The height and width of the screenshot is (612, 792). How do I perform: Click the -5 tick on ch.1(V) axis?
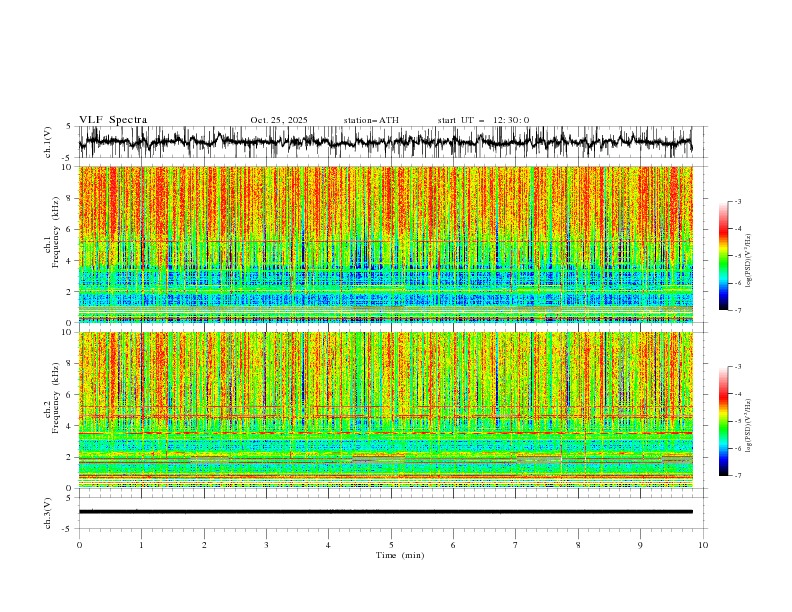tap(67, 158)
